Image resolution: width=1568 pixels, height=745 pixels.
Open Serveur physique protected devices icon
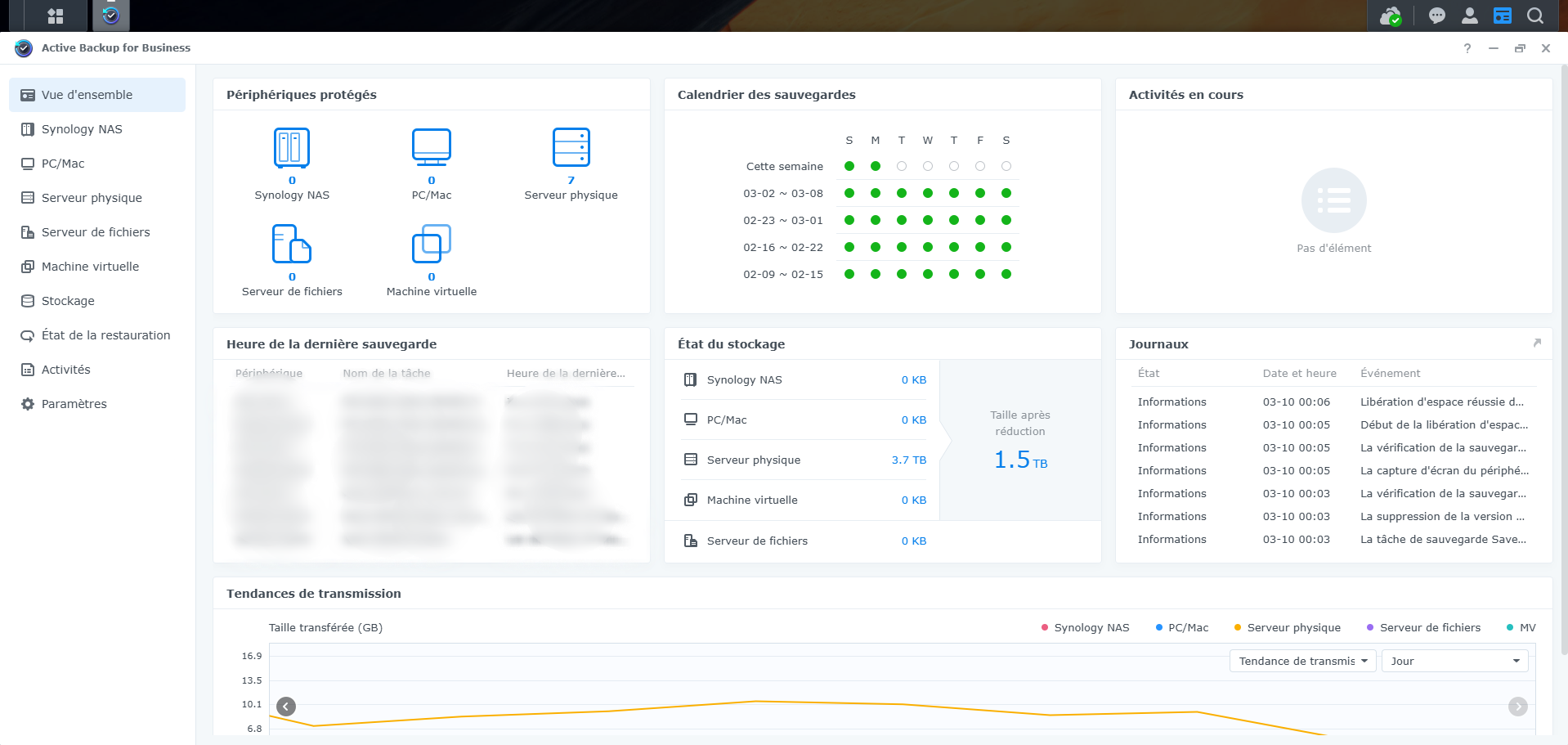pyautogui.click(x=571, y=148)
